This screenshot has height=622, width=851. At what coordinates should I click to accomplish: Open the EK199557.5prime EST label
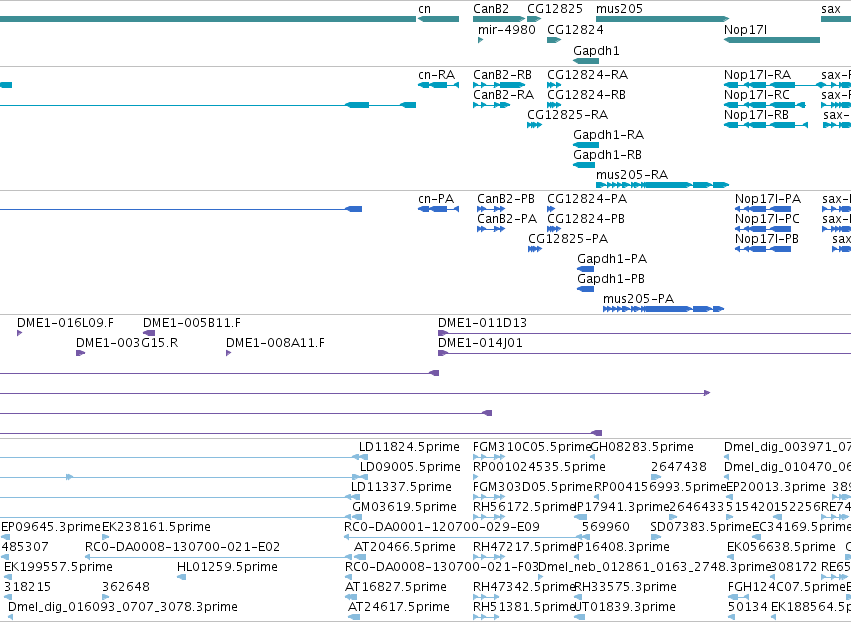click(58, 567)
